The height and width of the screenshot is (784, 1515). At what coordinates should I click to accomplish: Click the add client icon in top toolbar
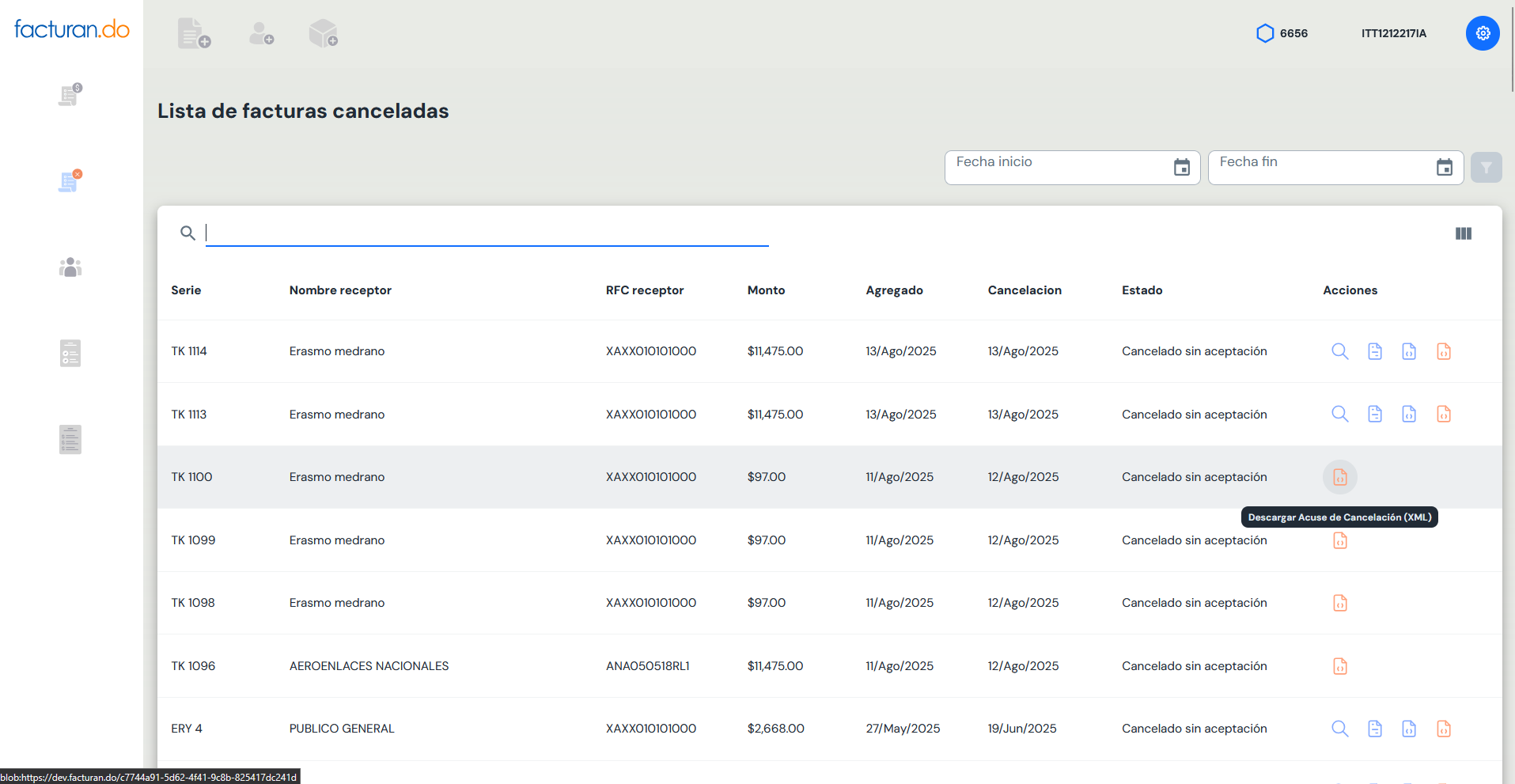click(x=261, y=33)
